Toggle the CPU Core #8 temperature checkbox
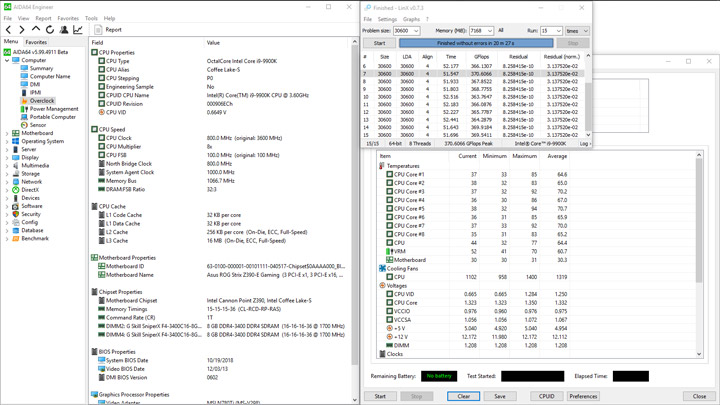The width and height of the screenshot is (720, 405). tap(389, 234)
